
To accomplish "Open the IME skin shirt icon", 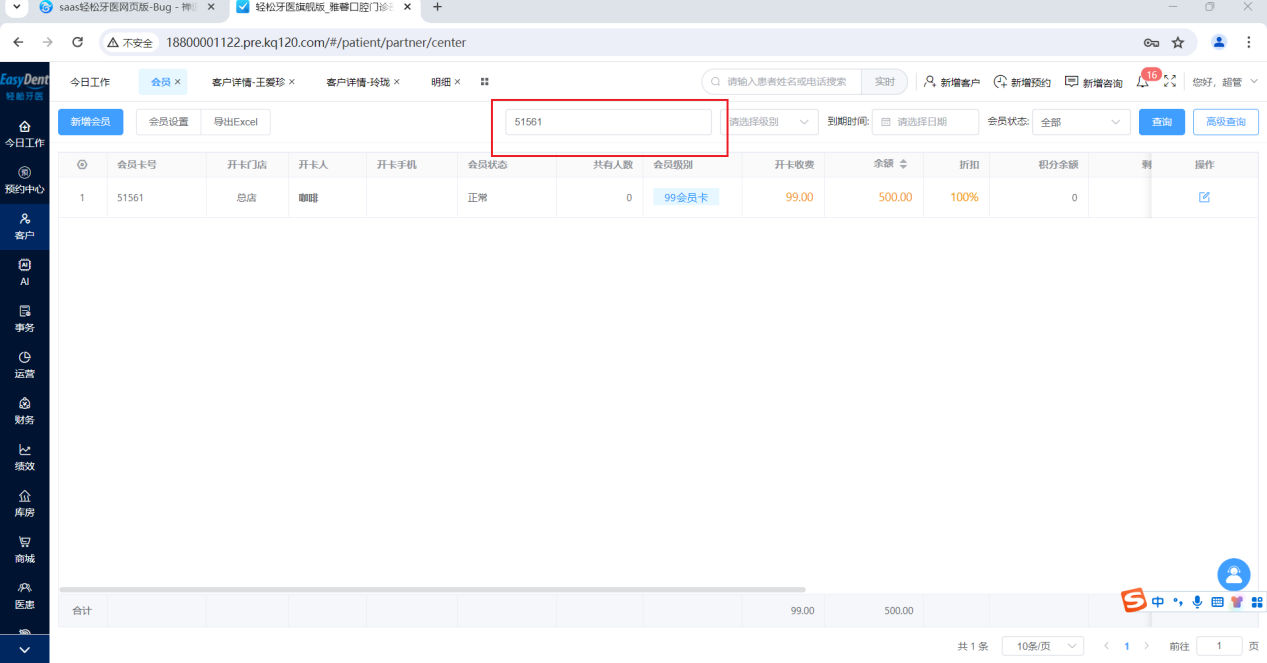I will pyautogui.click(x=1237, y=602).
